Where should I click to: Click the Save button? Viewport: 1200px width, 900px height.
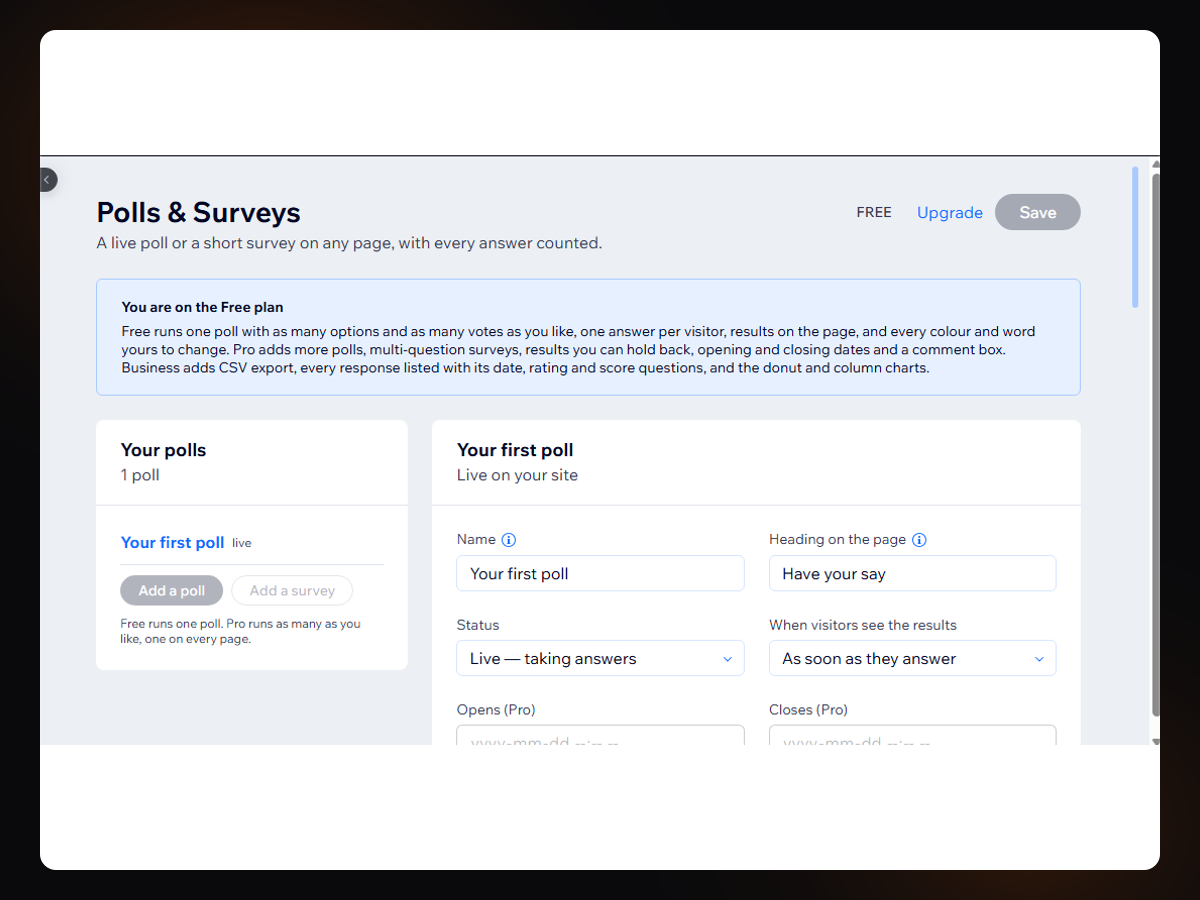pos(1038,212)
